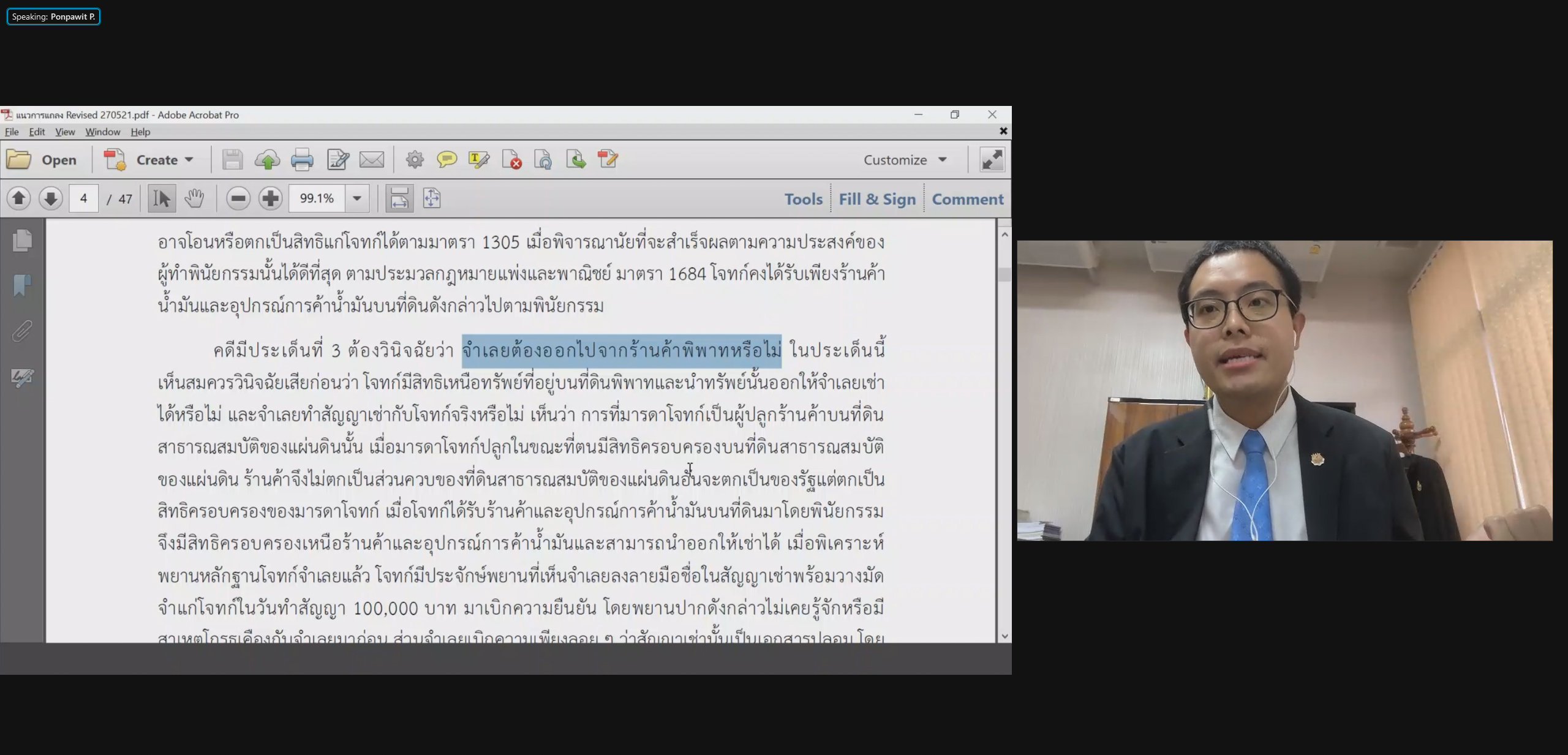Screen dimensions: 1568x755
Task: Activate the Select tool cursor icon
Action: click(162, 198)
